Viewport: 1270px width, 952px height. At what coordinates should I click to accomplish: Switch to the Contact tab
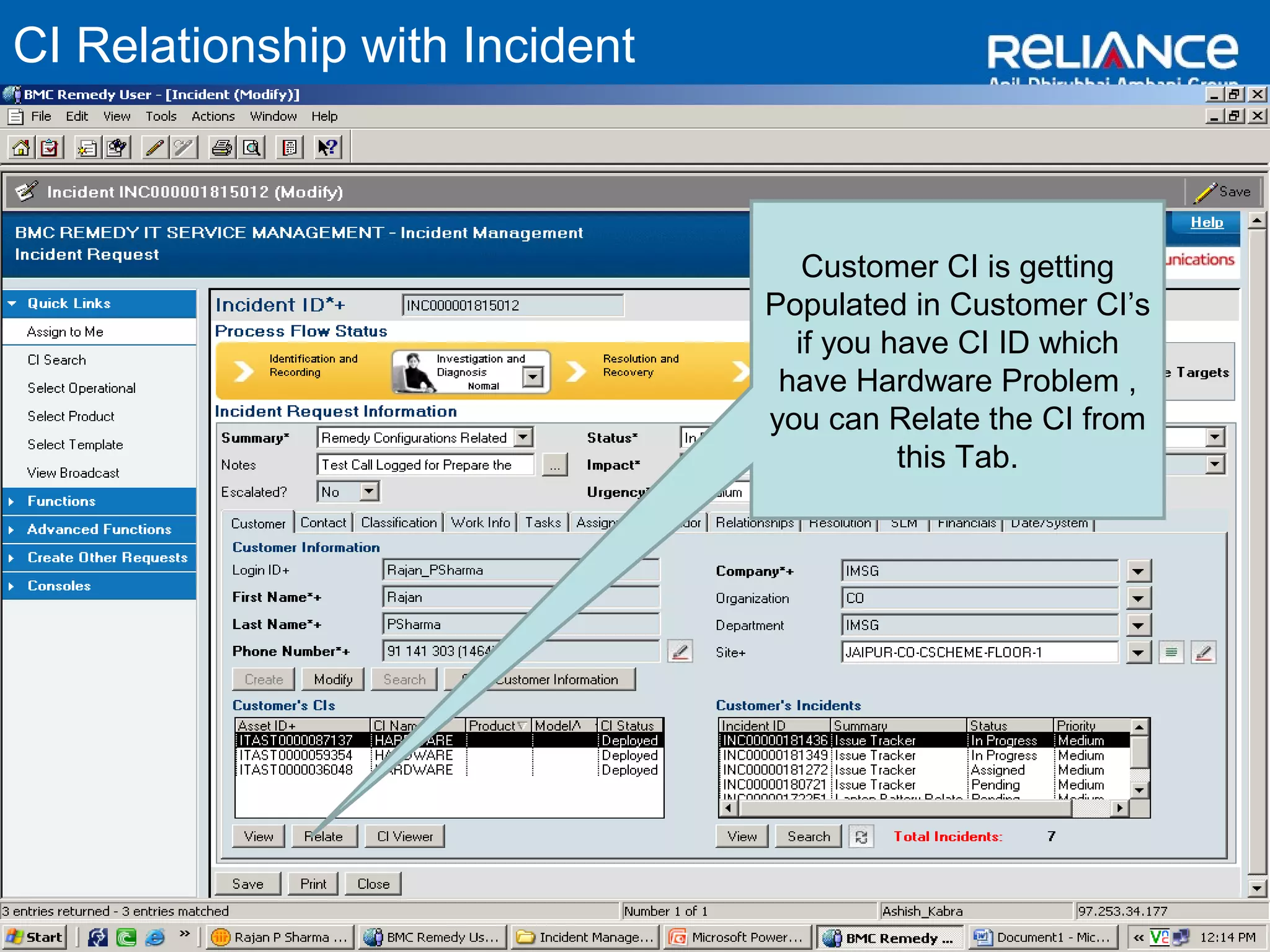(323, 522)
